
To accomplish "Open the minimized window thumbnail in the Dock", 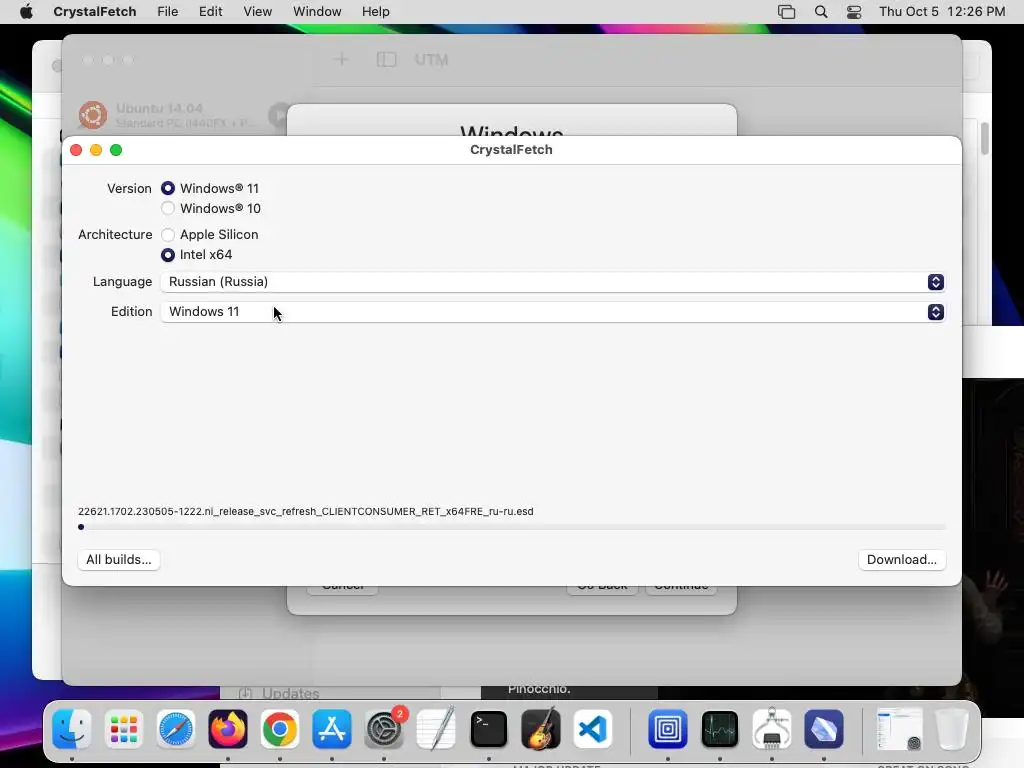I will (x=899, y=729).
